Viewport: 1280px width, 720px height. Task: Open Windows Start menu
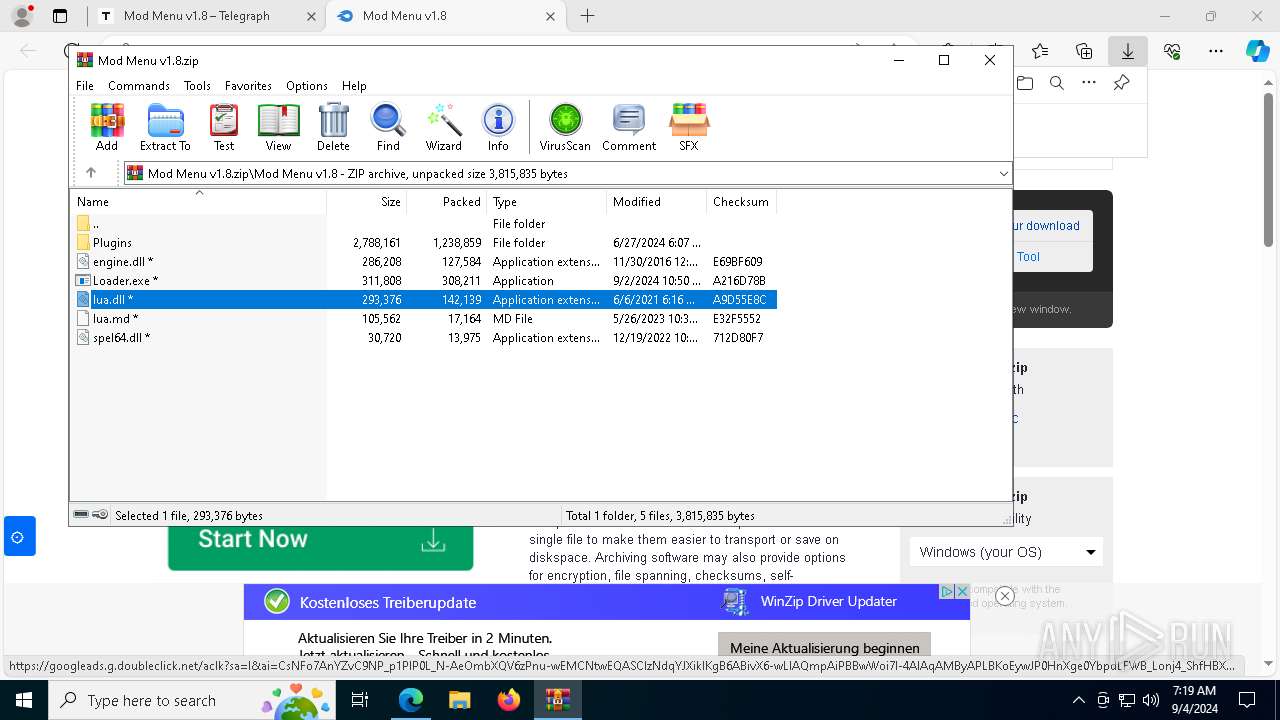[x=23, y=700]
